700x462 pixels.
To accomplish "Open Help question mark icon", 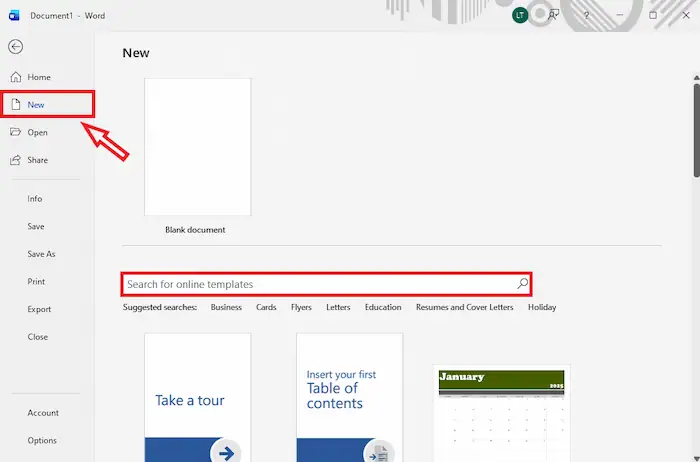I will tap(586, 15).
